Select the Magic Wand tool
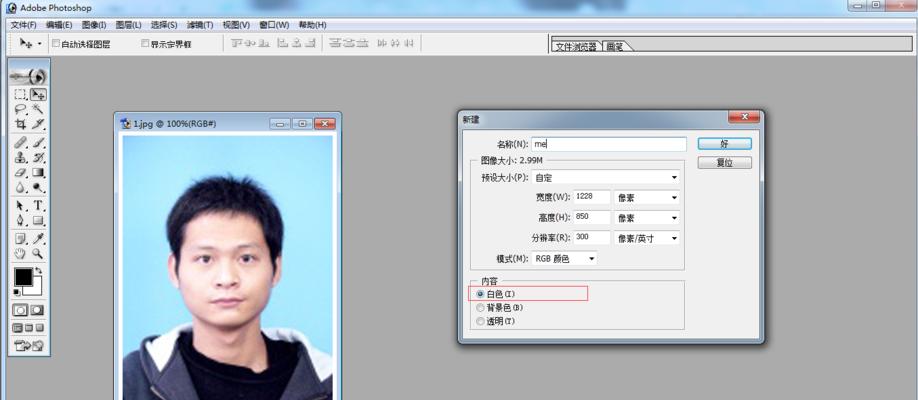 pos(38,110)
